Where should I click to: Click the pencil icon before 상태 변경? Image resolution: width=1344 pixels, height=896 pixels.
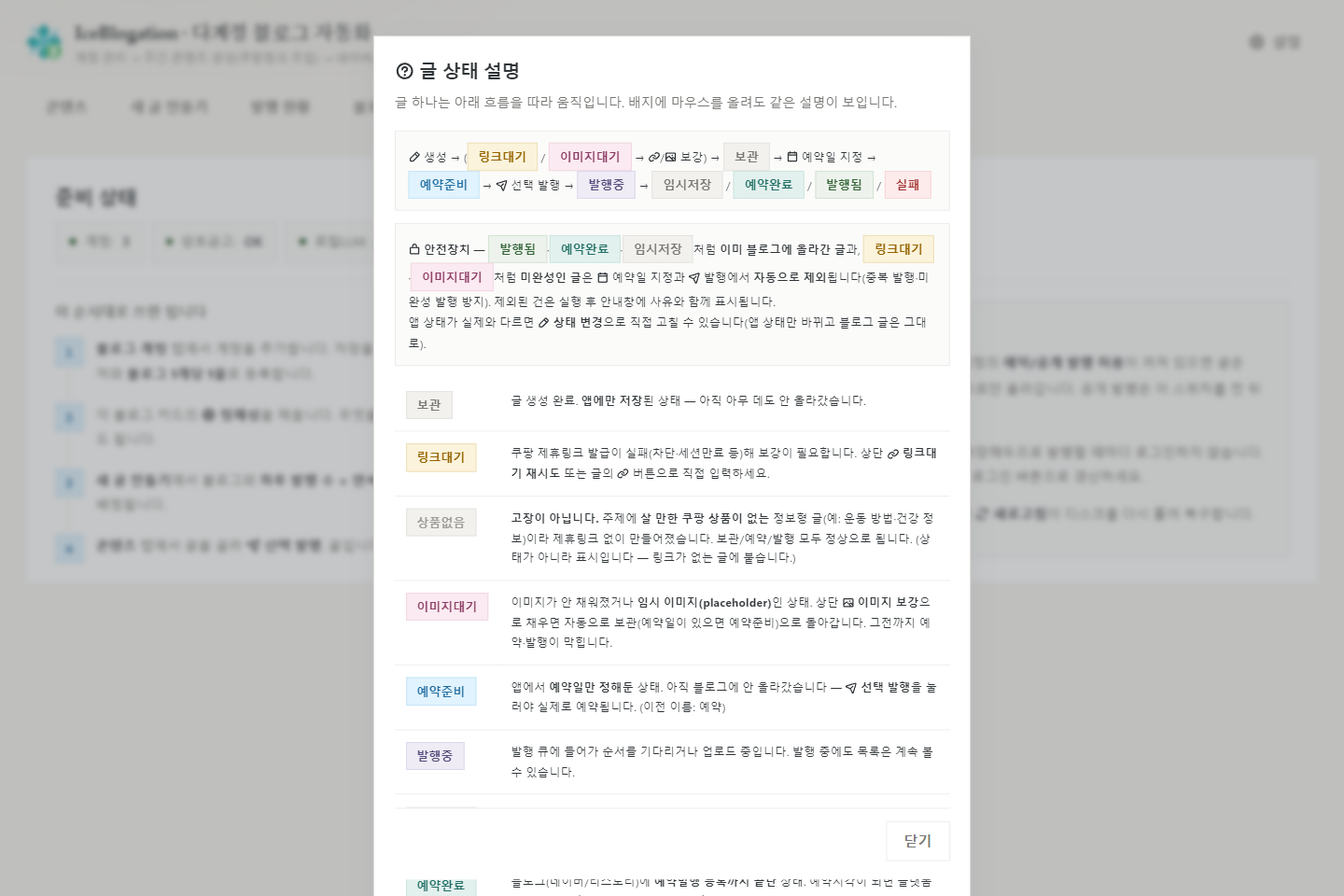coord(544,322)
